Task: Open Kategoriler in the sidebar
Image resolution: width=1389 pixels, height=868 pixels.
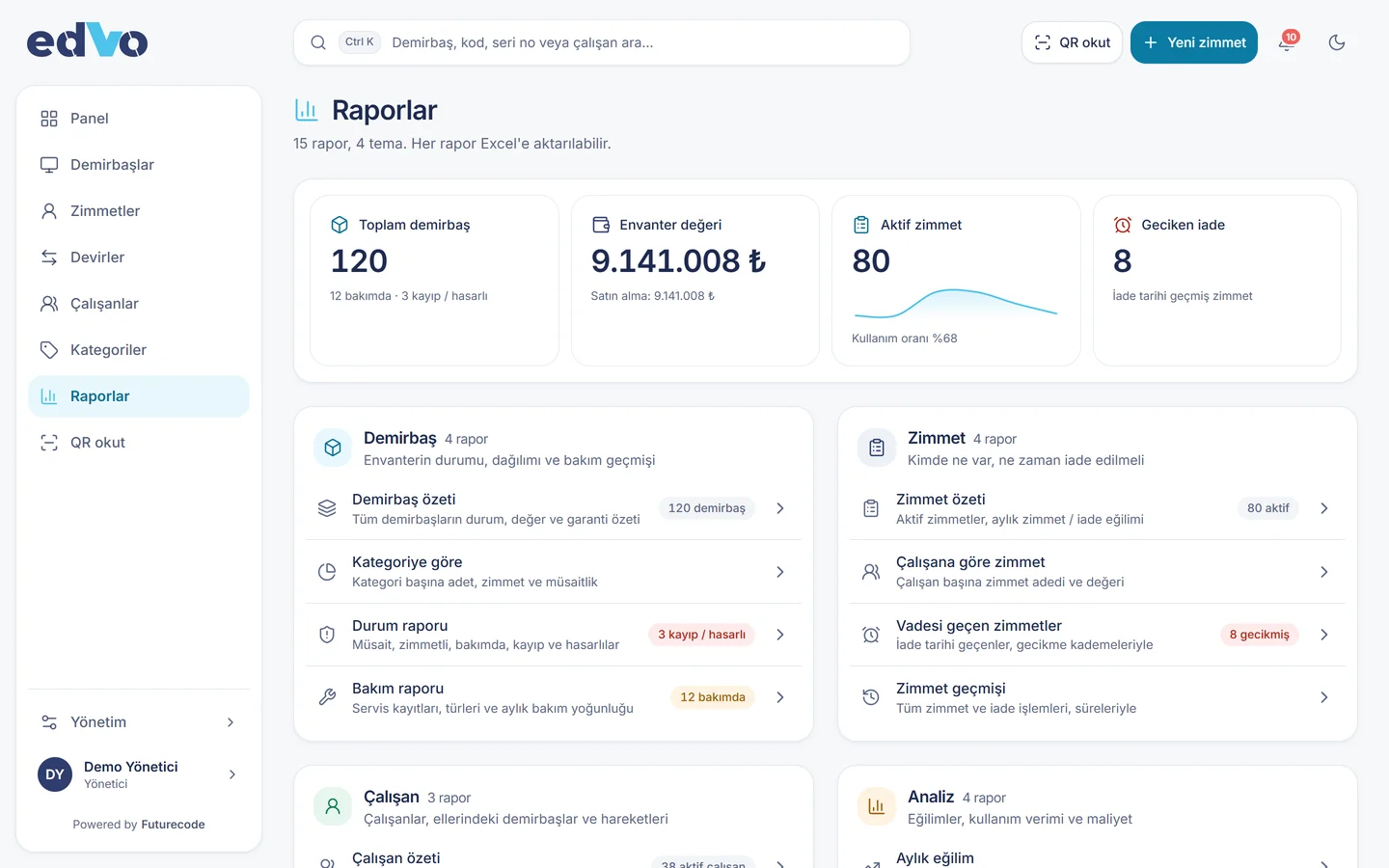Action: (x=139, y=350)
